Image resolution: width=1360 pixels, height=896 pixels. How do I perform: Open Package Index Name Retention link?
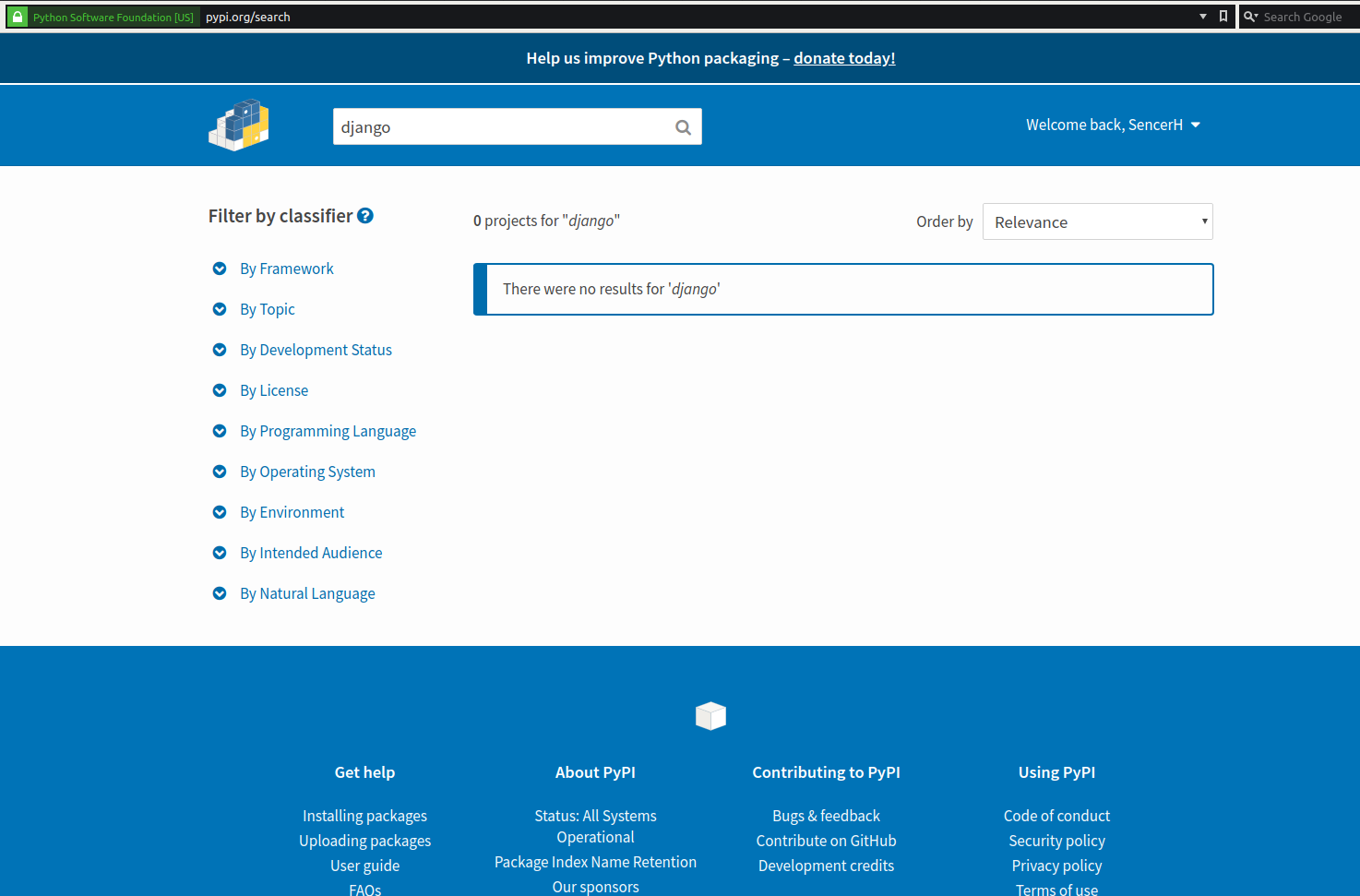(x=595, y=862)
